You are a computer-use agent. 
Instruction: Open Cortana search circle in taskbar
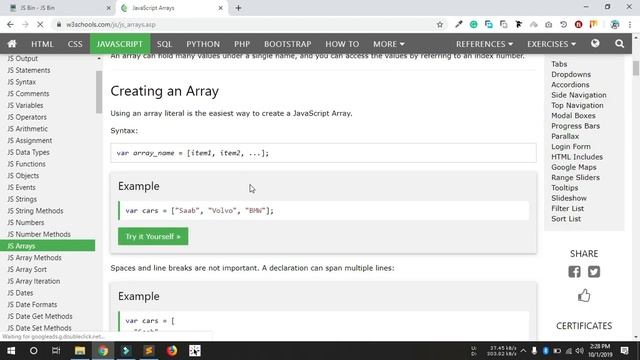click(x=33, y=351)
